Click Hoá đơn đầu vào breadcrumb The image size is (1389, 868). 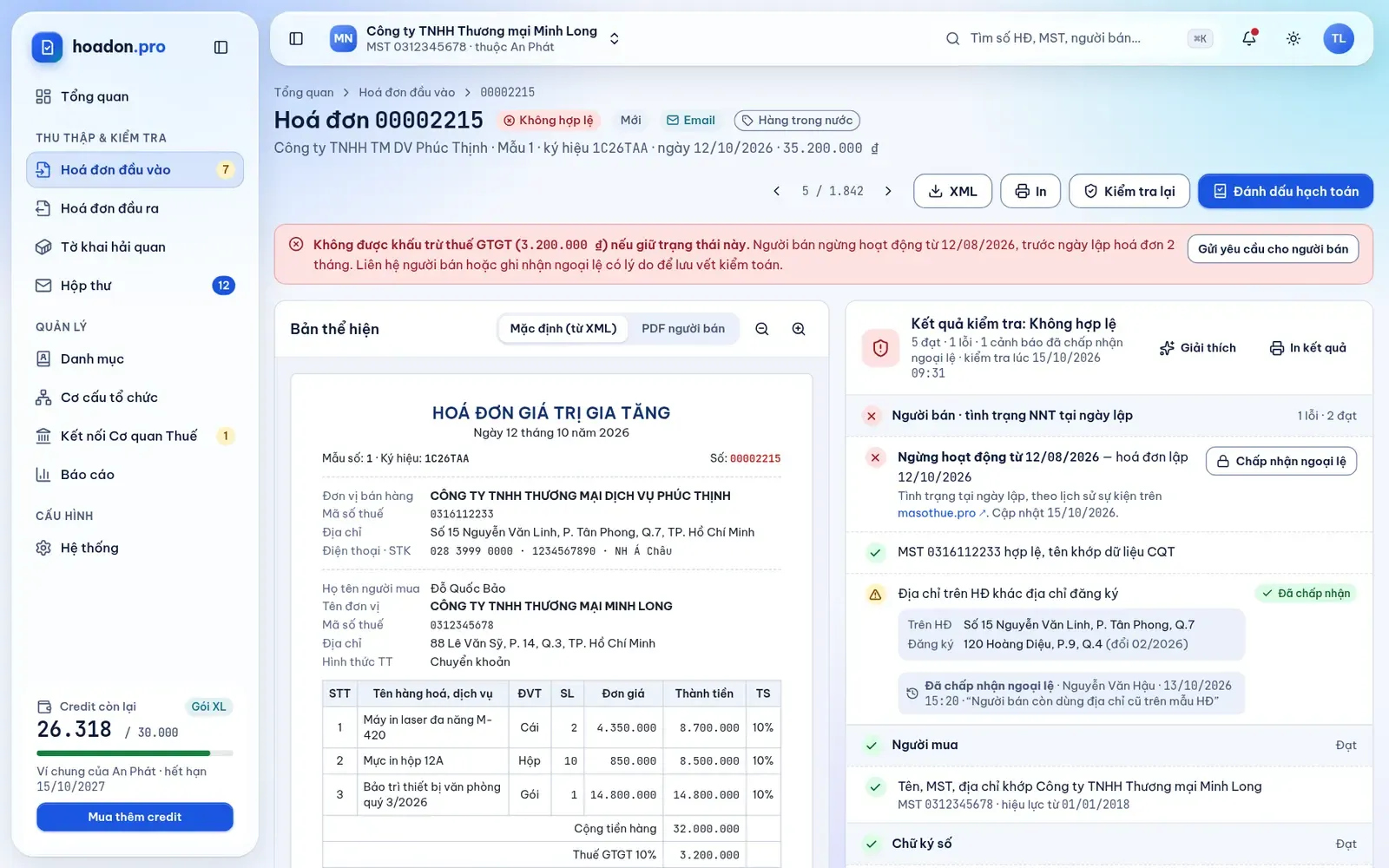coord(407,92)
